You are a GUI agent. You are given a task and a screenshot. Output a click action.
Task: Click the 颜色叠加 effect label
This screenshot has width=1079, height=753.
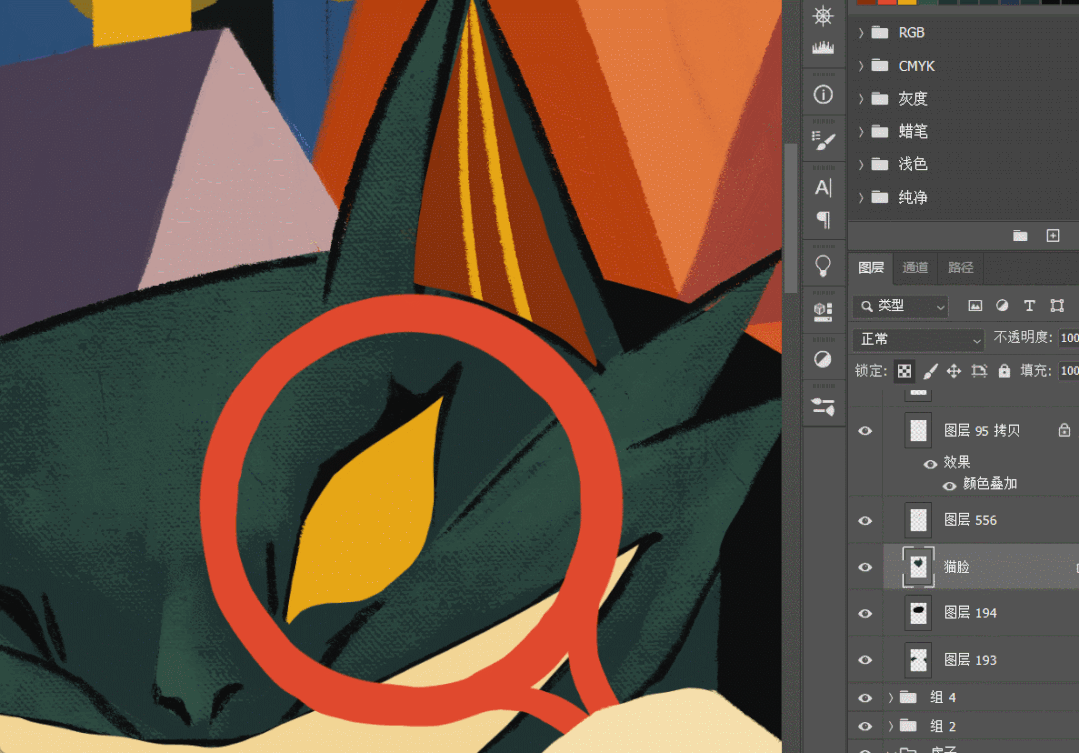[x=990, y=484]
